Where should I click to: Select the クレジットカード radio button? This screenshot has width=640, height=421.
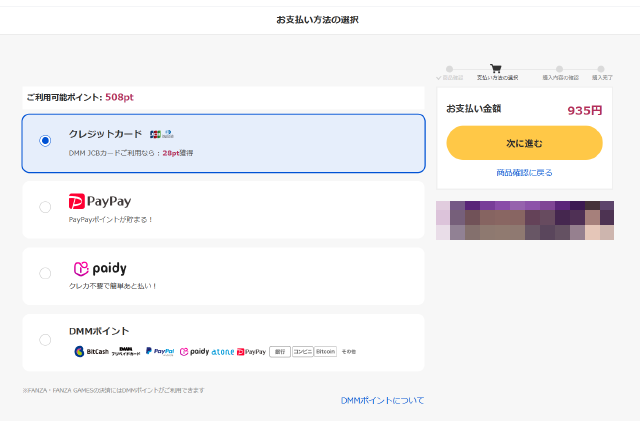coord(45,141)
